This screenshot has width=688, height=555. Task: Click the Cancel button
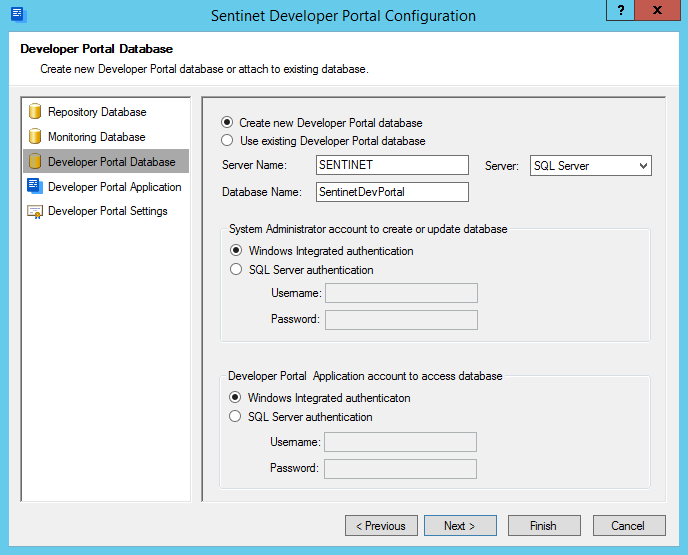(x=629, y=526)
